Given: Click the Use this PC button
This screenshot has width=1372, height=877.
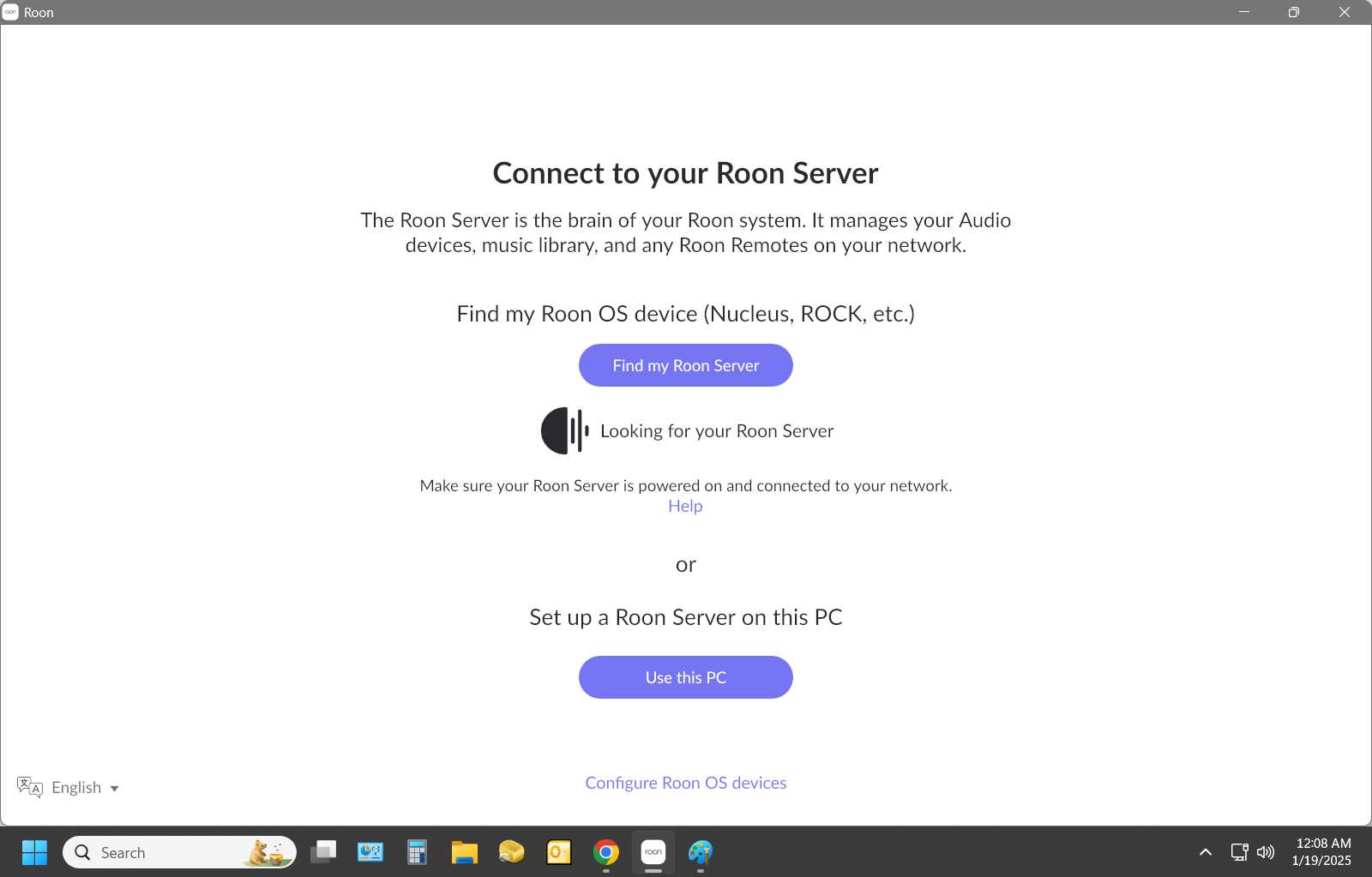Looking at the screenshot, I should coord(686,677).
